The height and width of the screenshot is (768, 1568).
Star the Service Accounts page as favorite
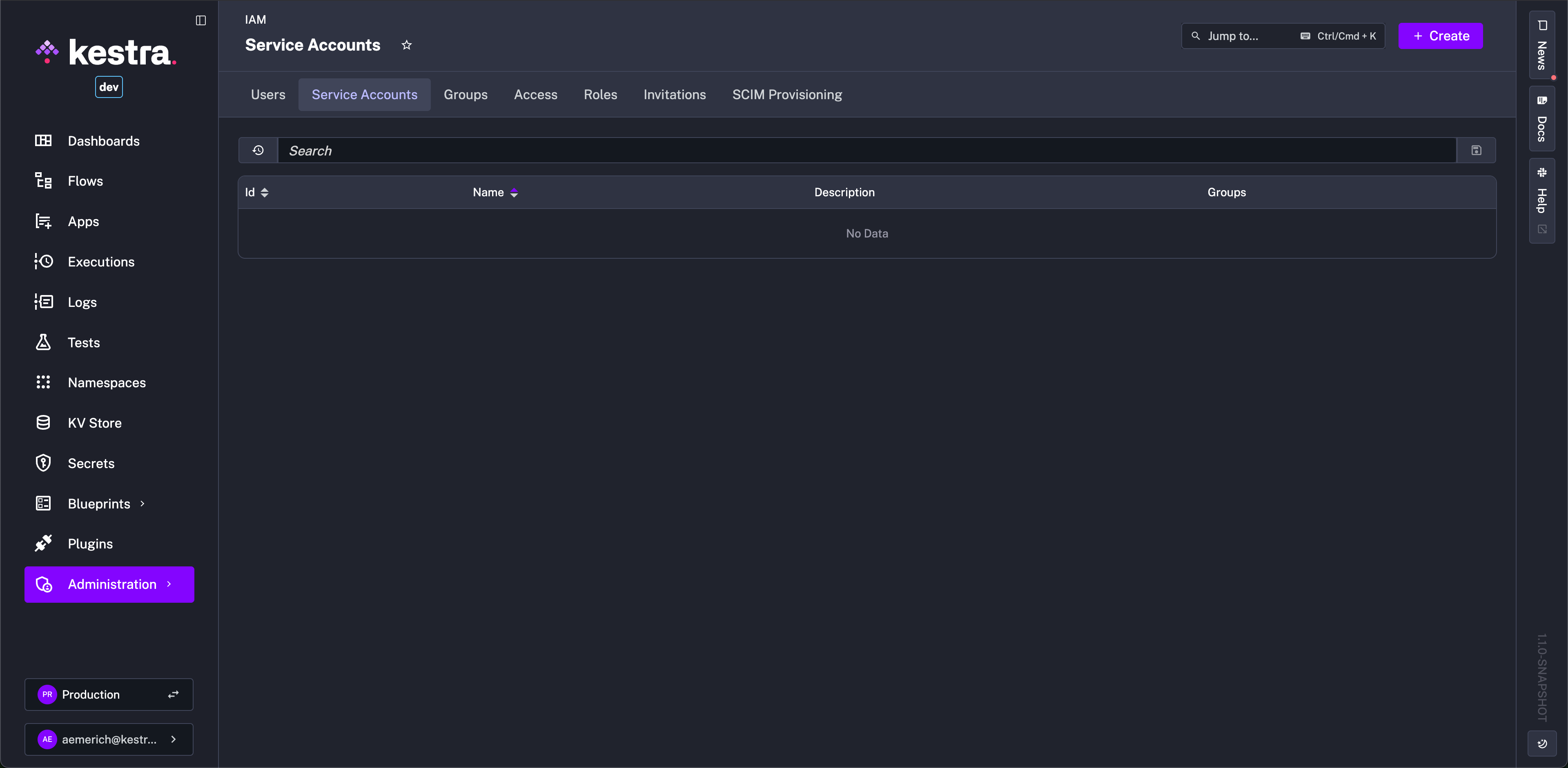pyautogui.click(x=407, y=45)
